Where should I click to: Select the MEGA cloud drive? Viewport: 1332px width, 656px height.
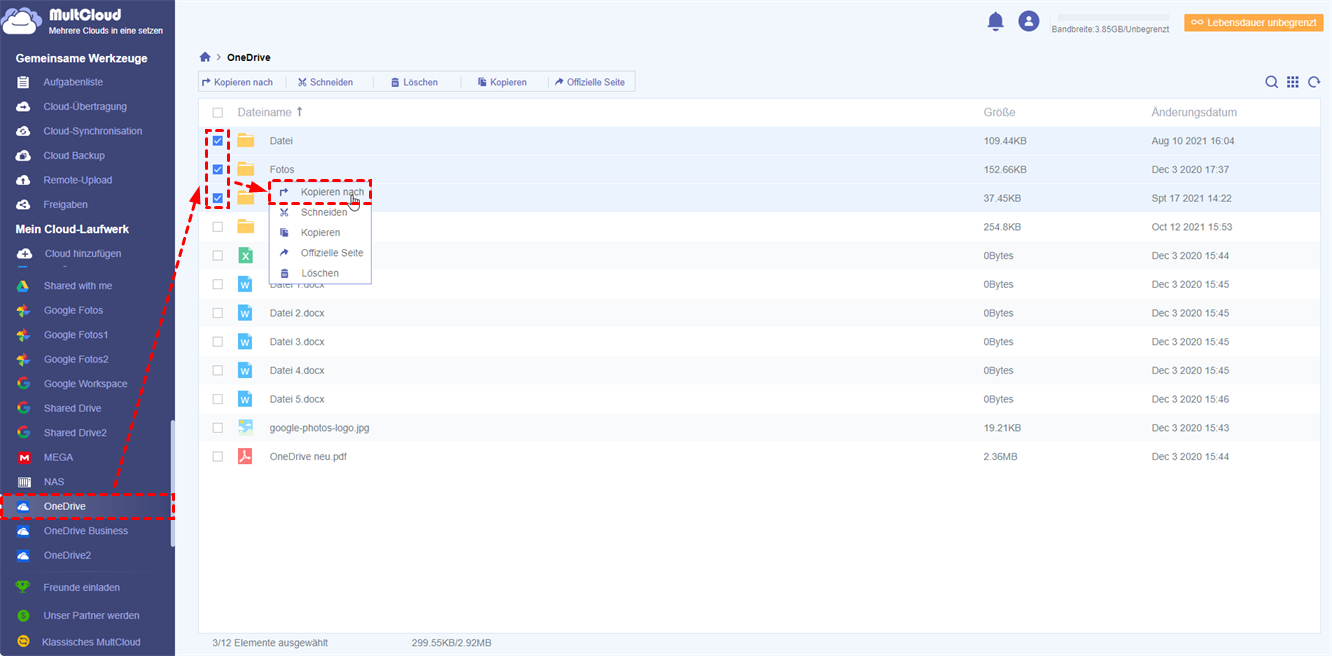58,457
